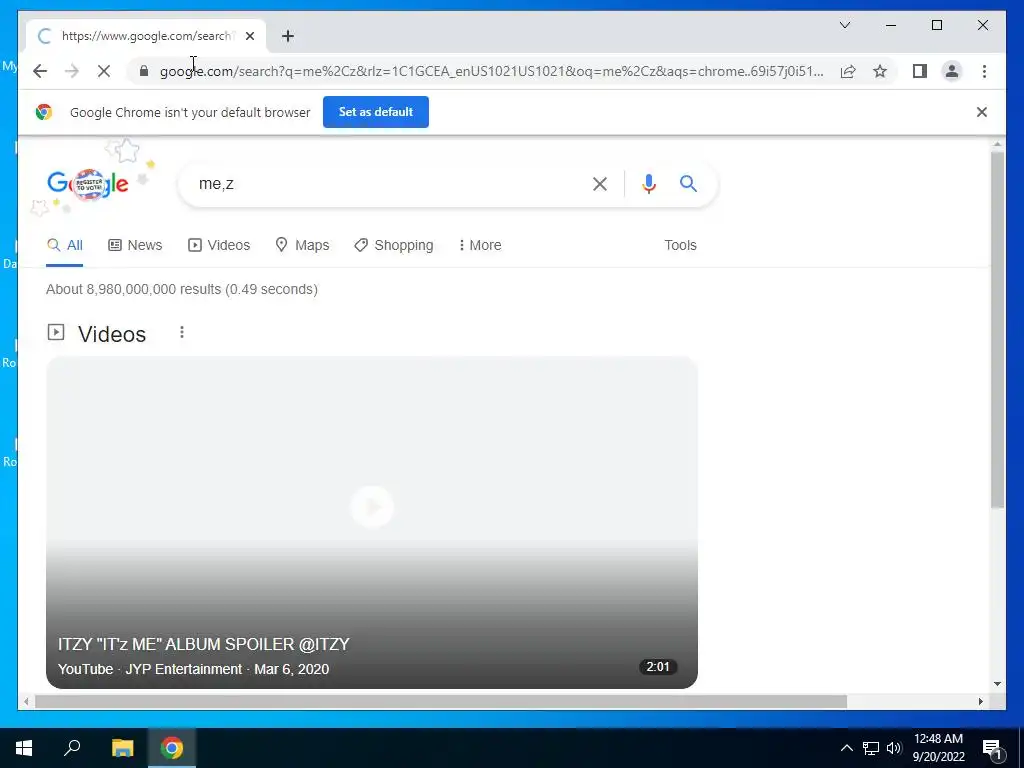Viewport: 1024px width, 768px height.
Task: Click the results count text
Action: pyautogui.click(x=182, y=289)
